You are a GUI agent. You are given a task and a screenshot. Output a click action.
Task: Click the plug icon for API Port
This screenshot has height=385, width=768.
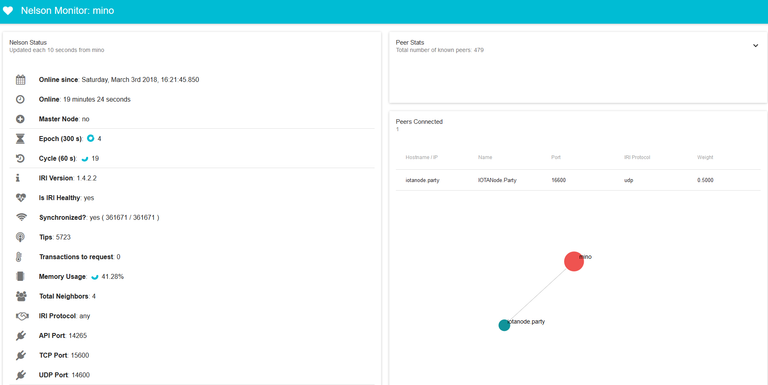[x=20, y=336]
